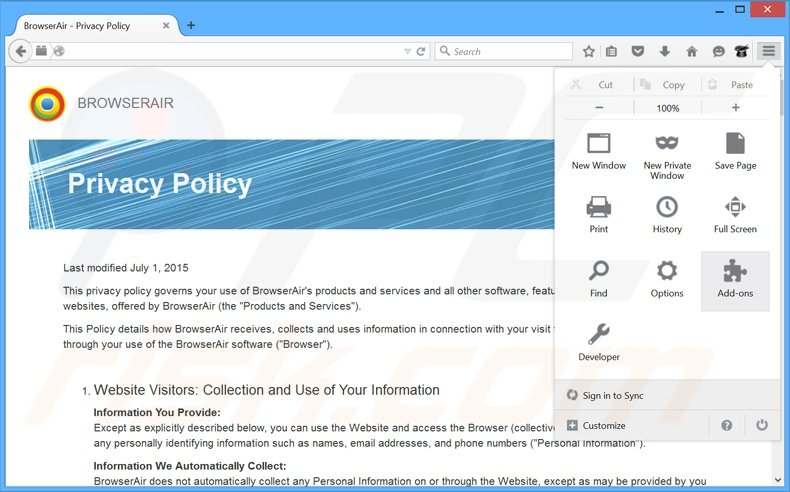Open the Downloads arrow
This screenshot has width=790, height=492.
click(665, 51)
